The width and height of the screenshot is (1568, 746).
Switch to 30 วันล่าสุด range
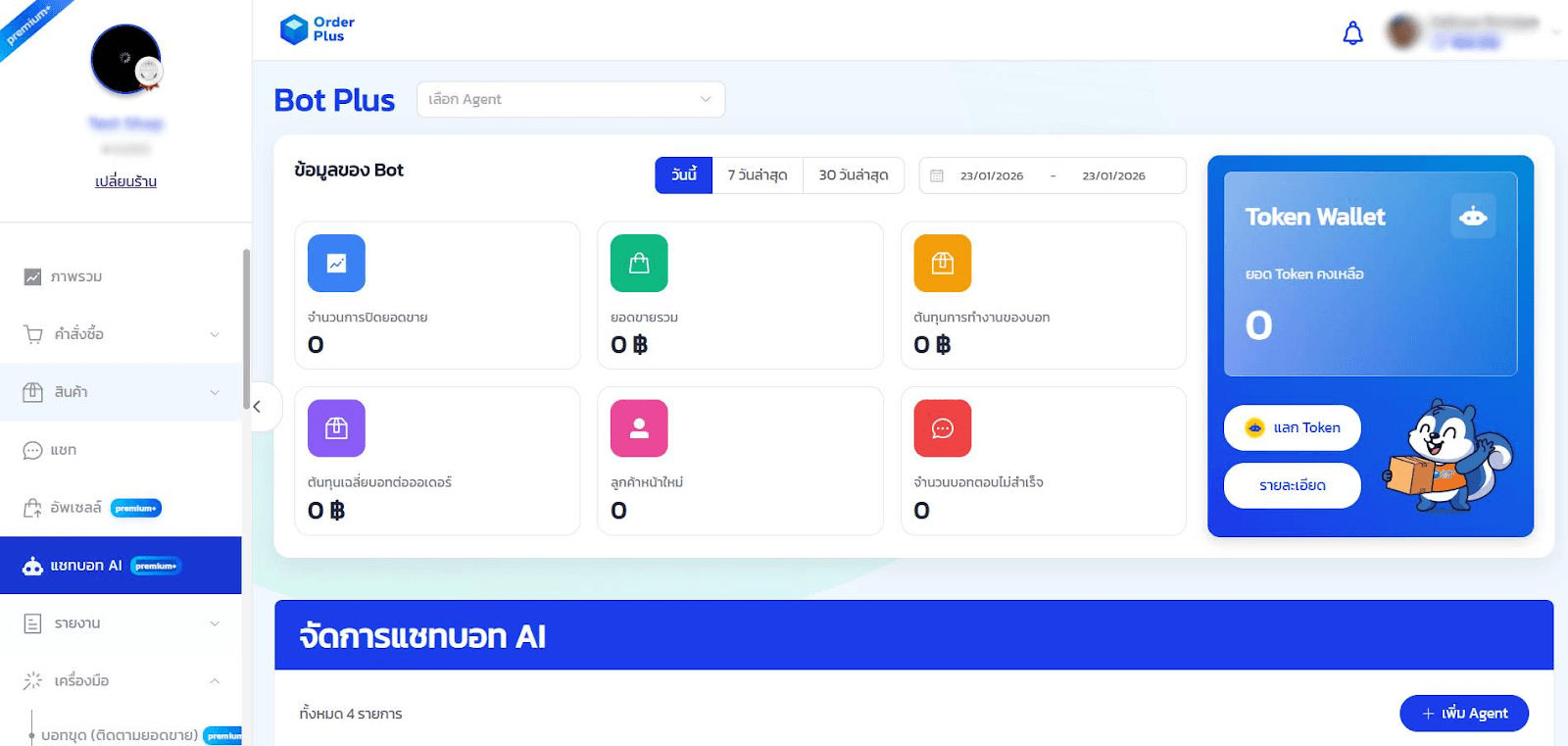coord(853,175)
